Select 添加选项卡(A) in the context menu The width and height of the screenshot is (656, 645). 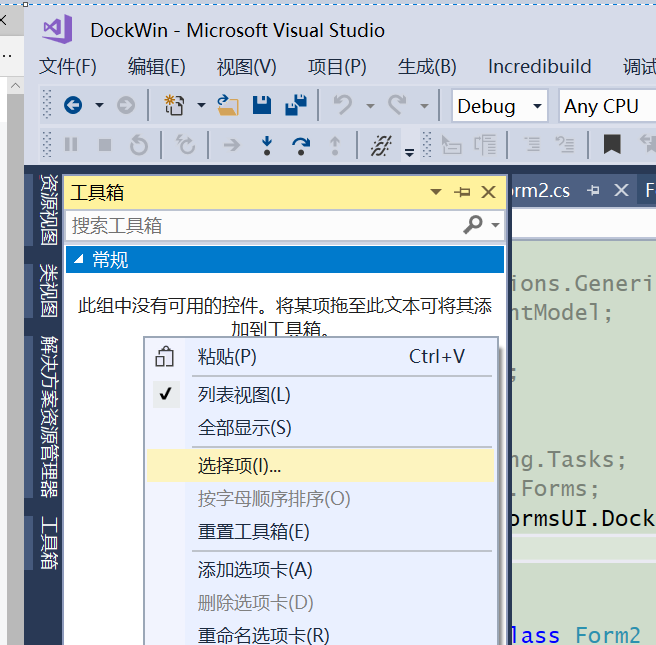coord(320,569)
